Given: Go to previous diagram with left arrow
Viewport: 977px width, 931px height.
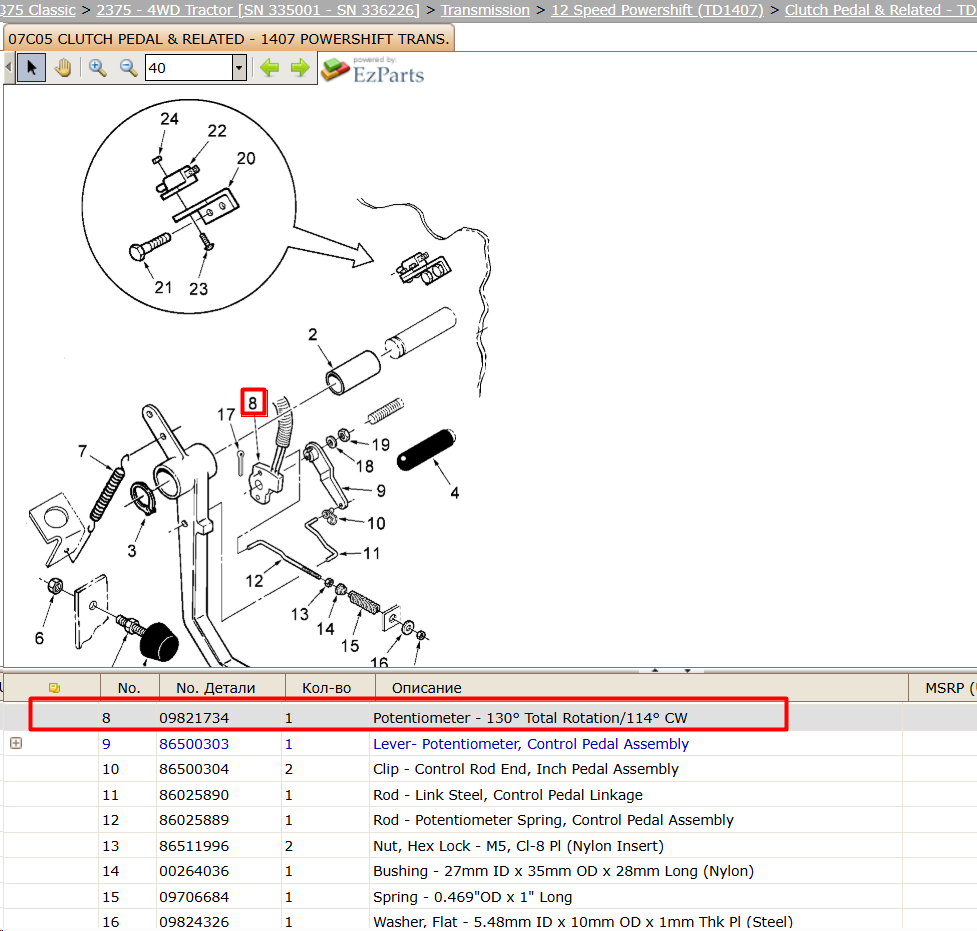Looking at the screenshot, I should coord(269,67).
